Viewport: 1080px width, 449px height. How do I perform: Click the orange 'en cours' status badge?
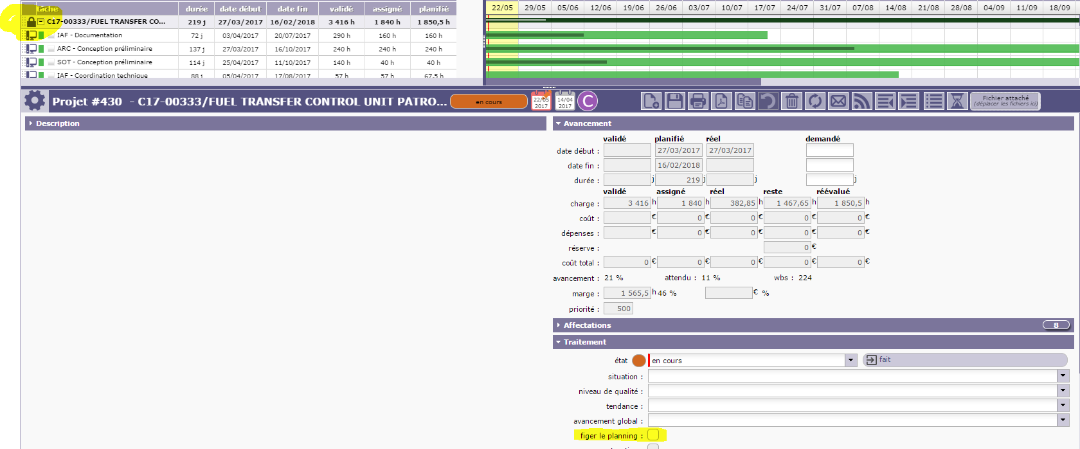488,101
